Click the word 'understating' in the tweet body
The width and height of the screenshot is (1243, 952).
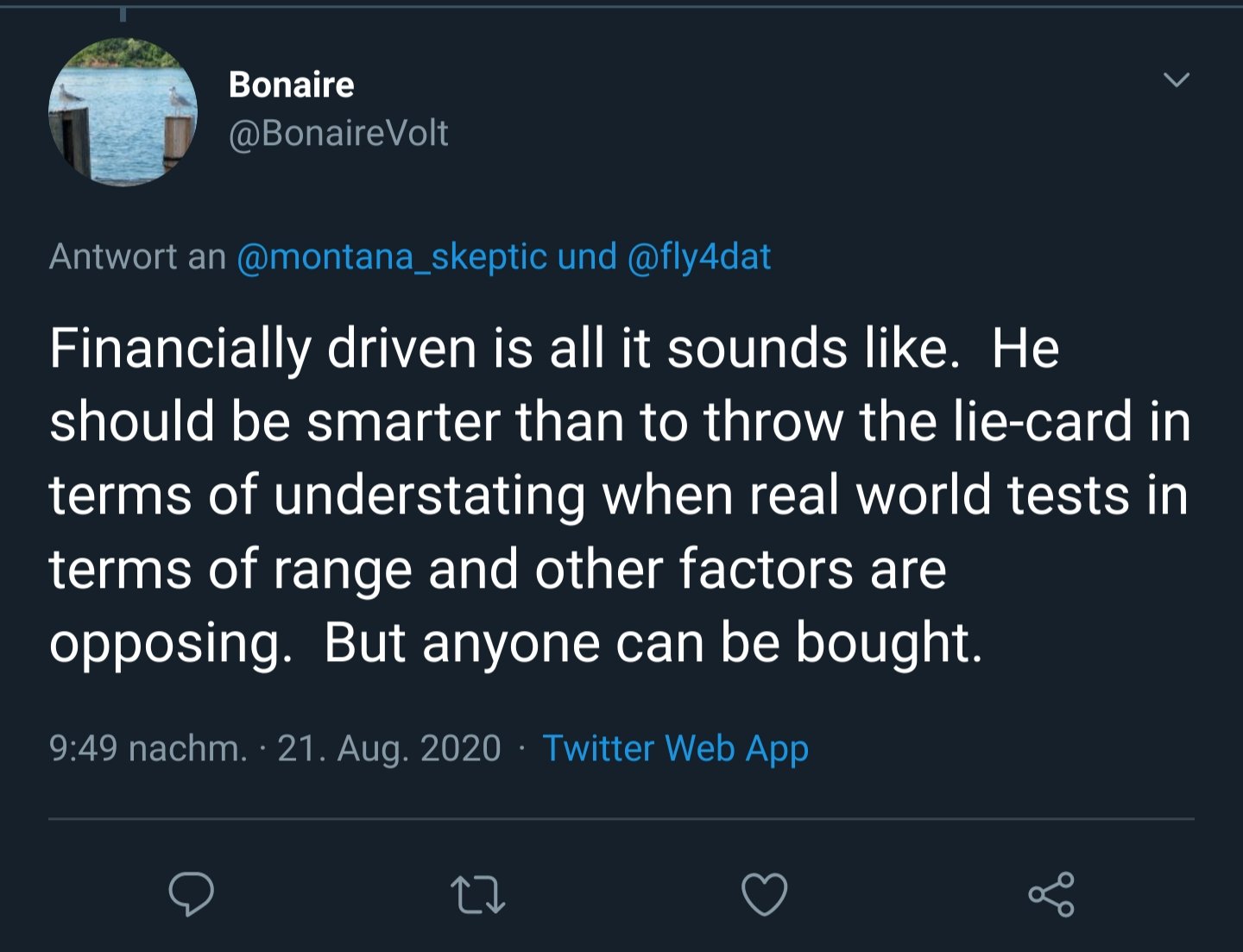point(430,497)
